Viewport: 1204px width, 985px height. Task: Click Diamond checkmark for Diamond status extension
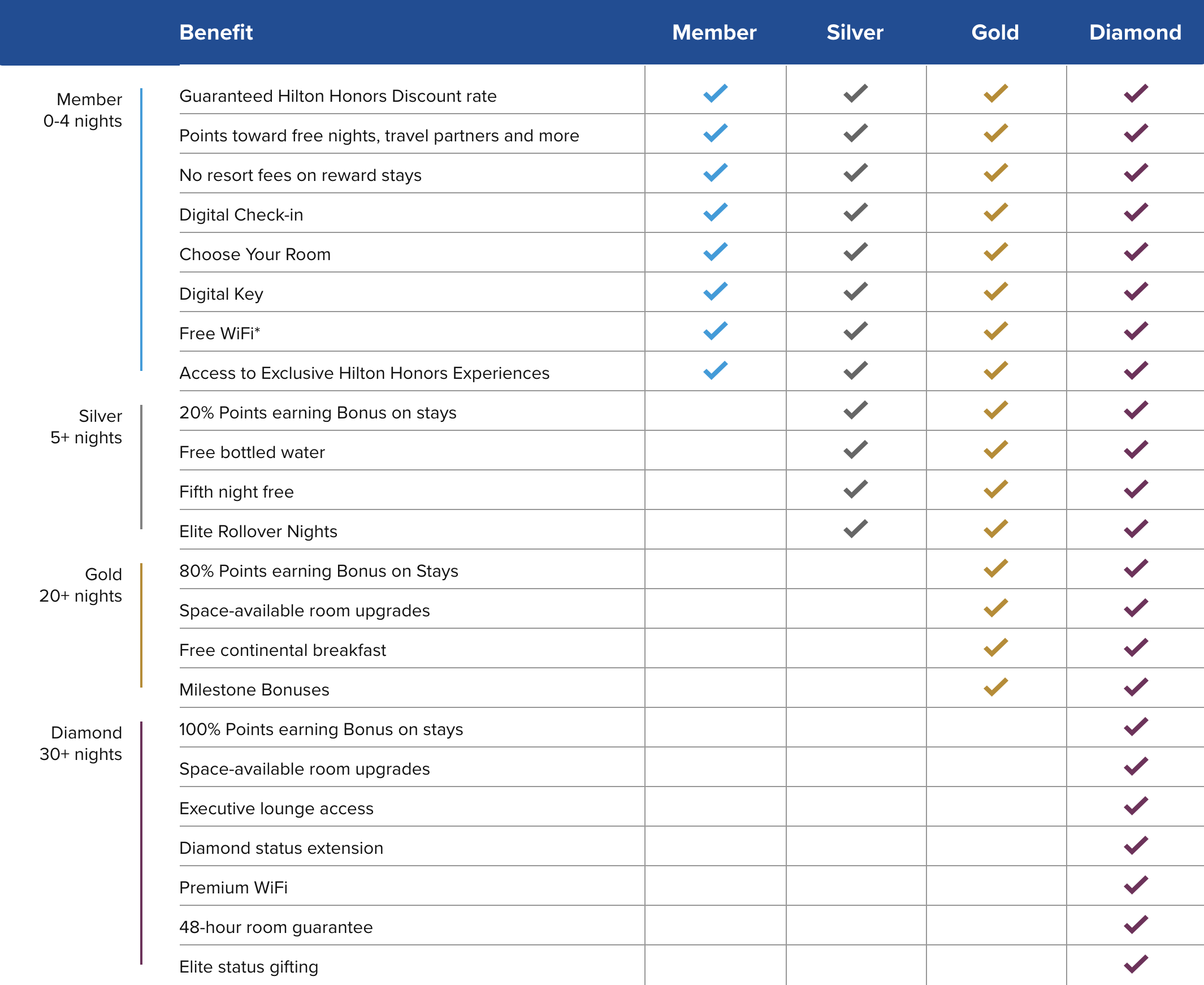pyautogui.click(x=1136, y=845)
